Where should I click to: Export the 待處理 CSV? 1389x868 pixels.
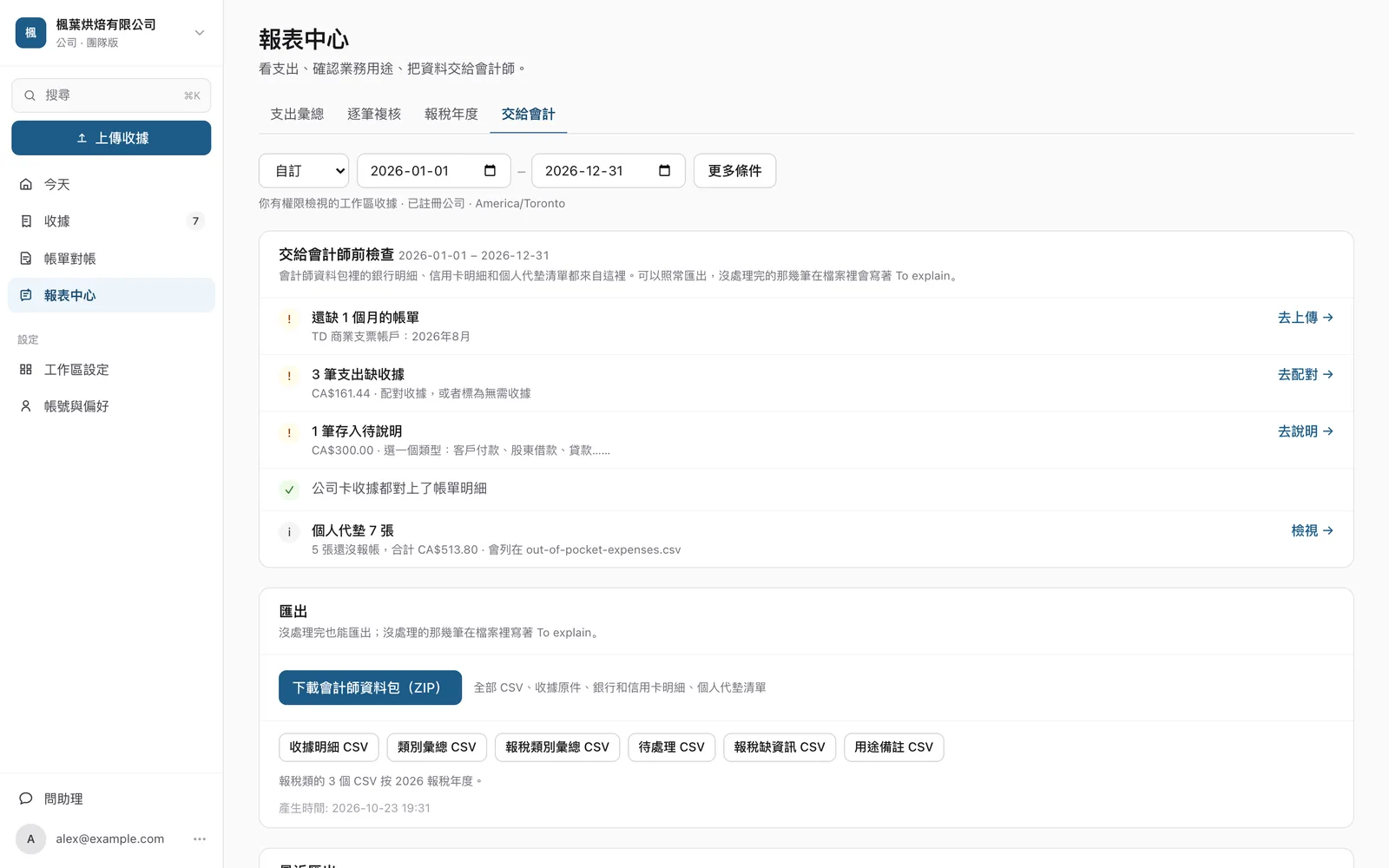pos(672,747)
